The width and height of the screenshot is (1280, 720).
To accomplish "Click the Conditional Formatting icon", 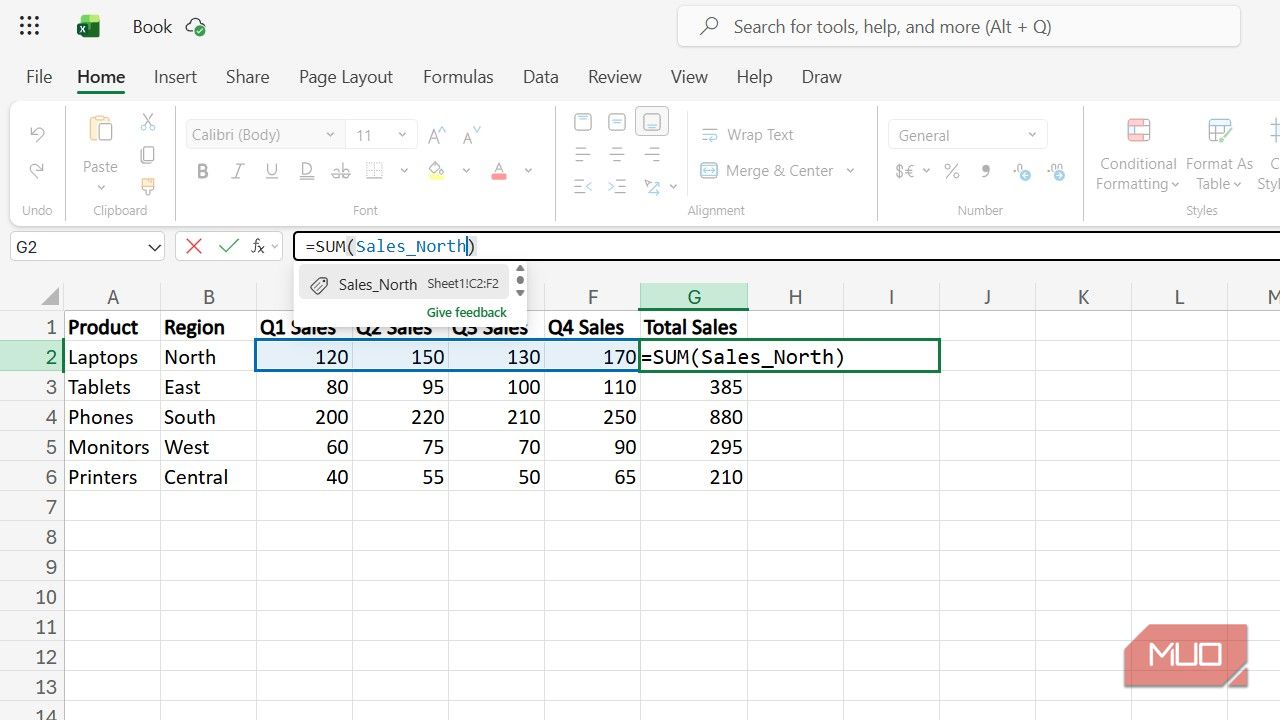I will pos(1138,130).
